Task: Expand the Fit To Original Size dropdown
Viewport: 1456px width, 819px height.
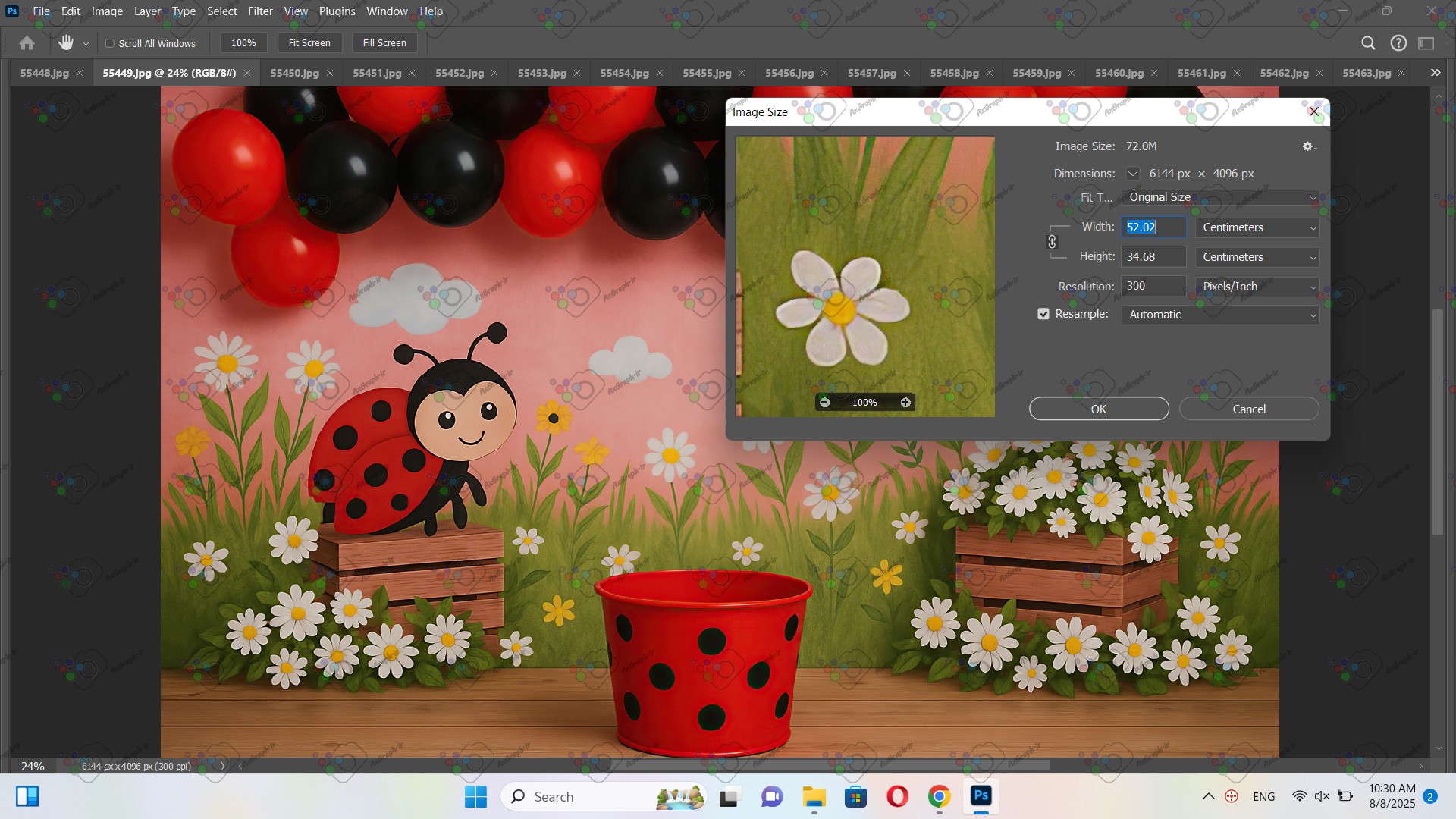Action: 1220,197
